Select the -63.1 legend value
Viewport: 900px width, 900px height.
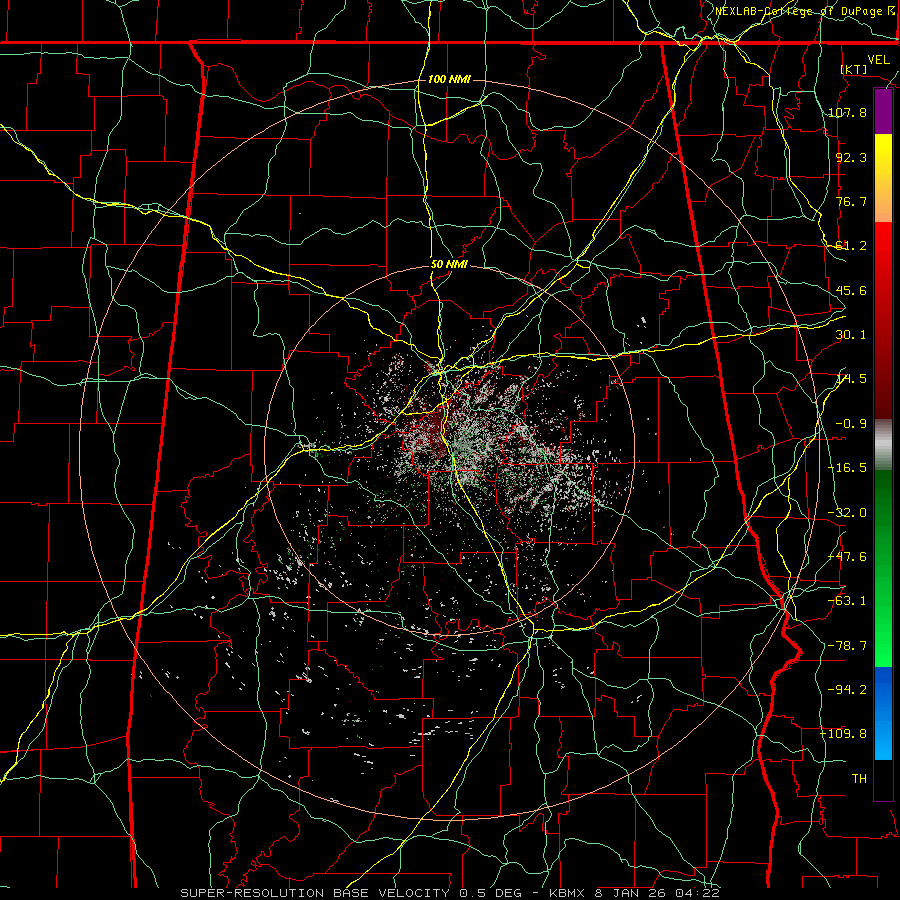coord(847,601)
